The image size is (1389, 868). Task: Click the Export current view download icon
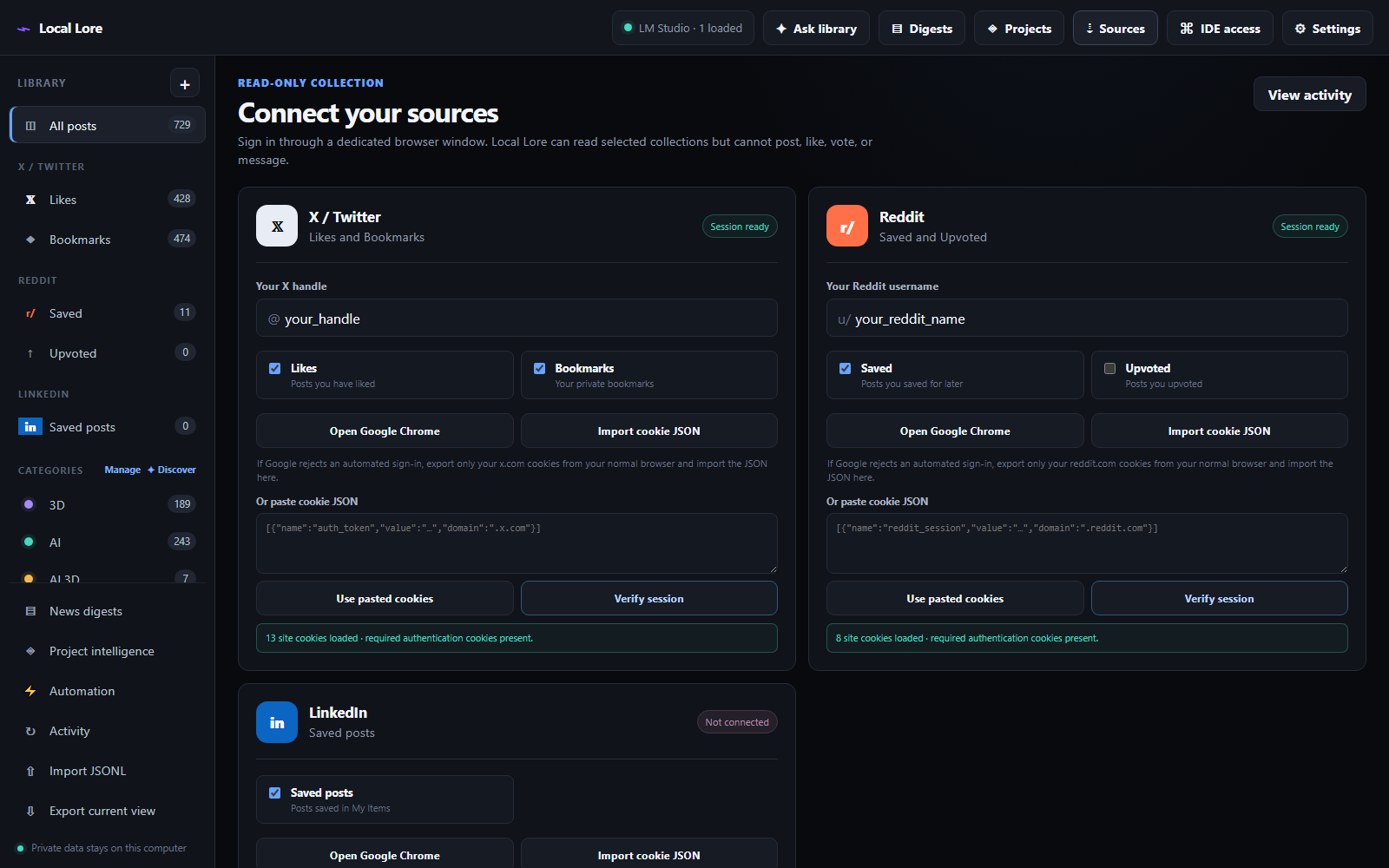click(x=30, y=811)
